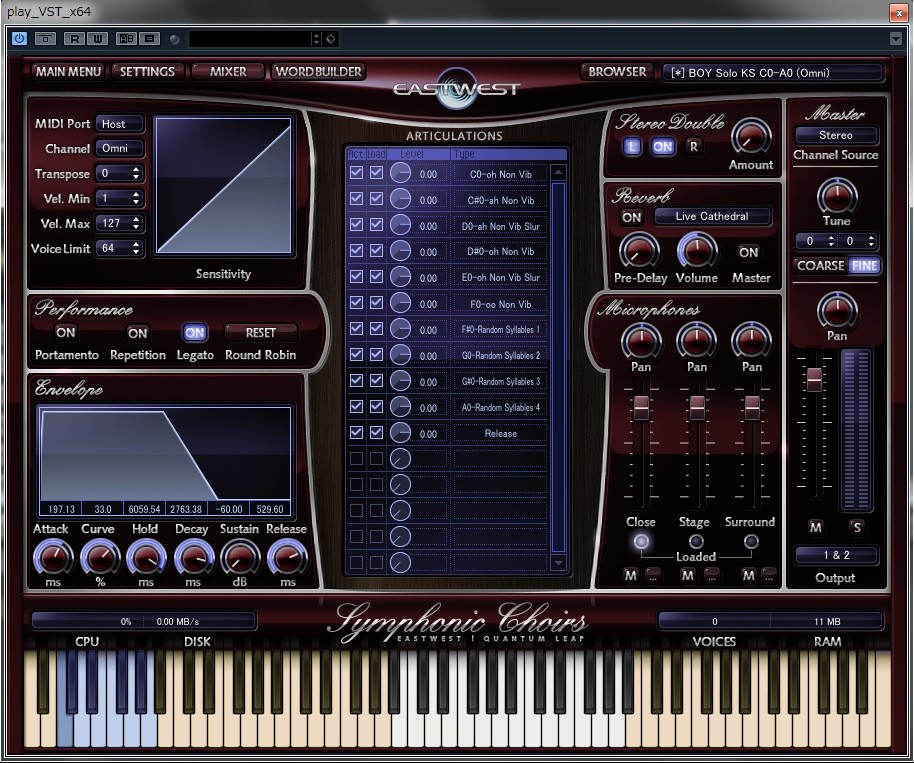Click the Close microphone loaded indicator
Viewport: 914px width, 763px height.
(x=641, y=542)
